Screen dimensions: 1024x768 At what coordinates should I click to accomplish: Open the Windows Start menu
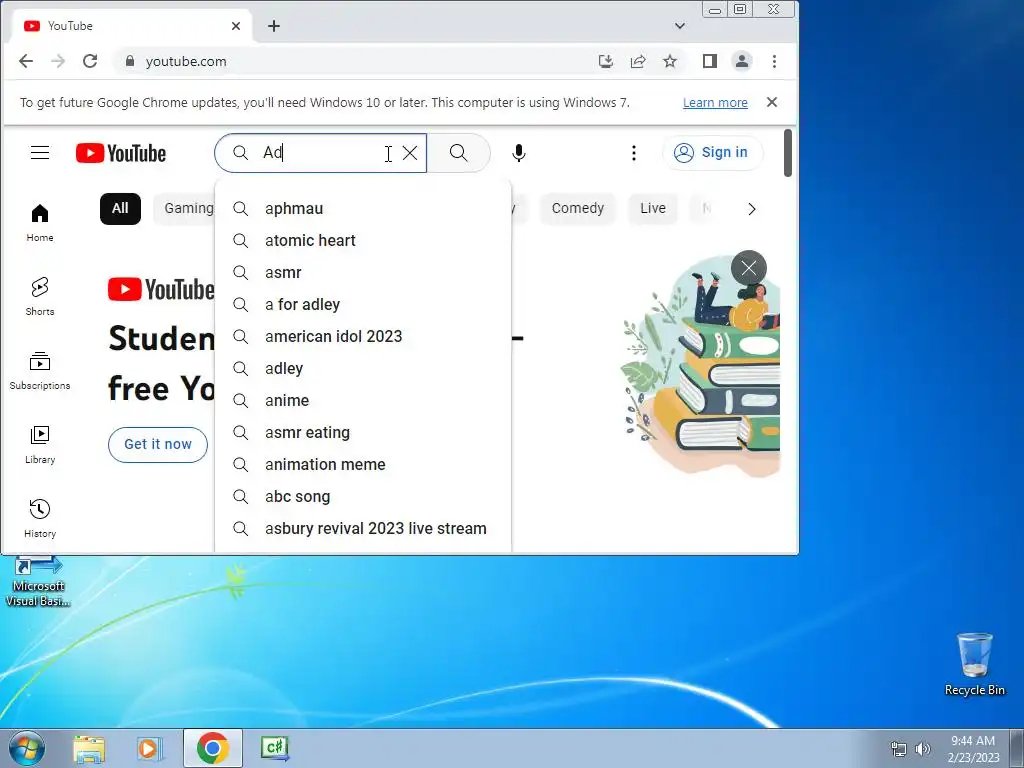[26, 748]
